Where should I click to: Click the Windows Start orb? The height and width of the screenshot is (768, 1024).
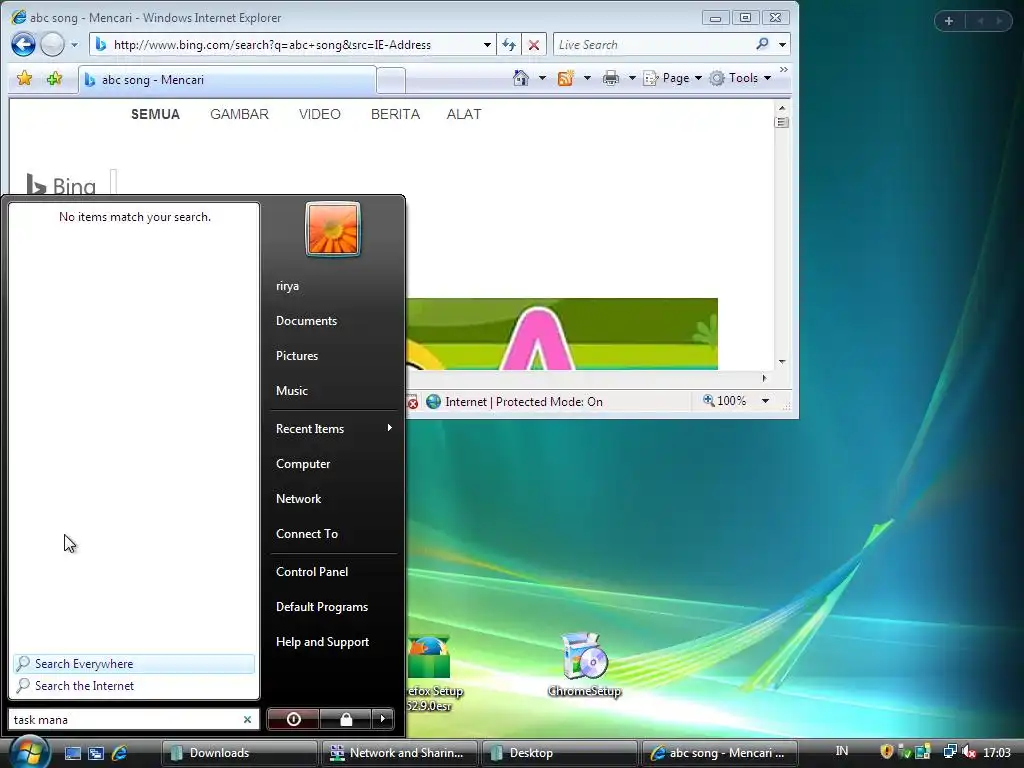point(28,752)
